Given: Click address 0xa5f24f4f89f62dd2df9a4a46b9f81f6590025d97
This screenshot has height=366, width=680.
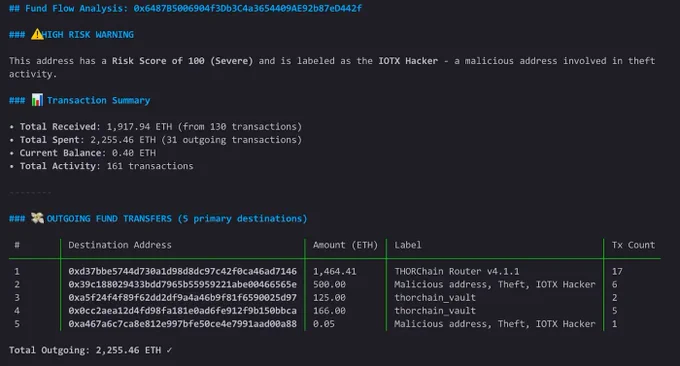Looking at the screenshot, I should (x=183, y=297).
